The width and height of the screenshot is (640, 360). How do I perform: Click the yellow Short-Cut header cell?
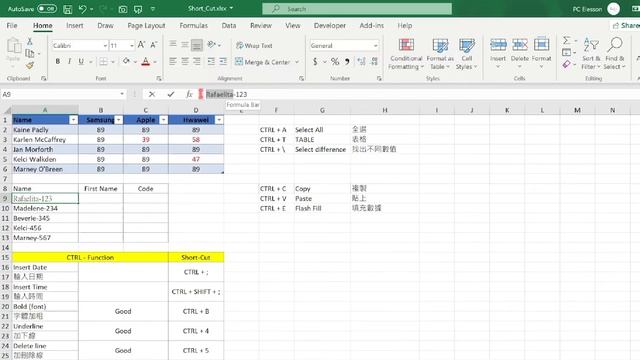[x=196, y=258]
